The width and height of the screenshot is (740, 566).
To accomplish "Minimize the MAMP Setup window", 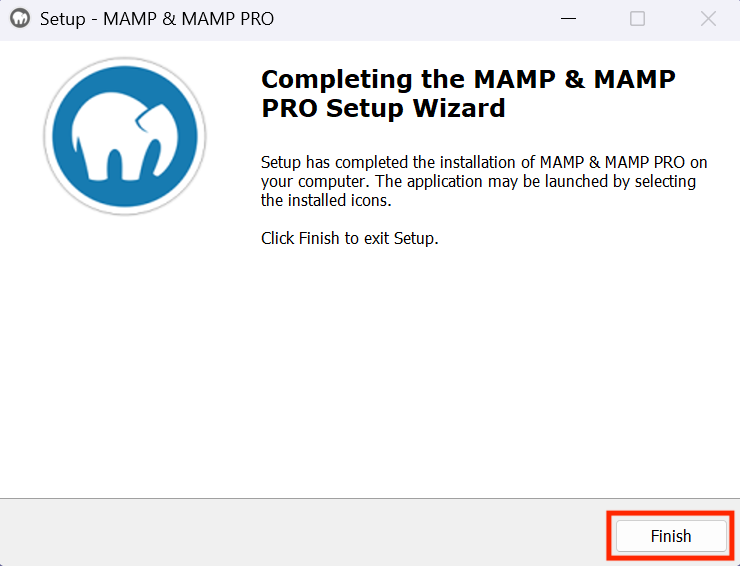I will click(568, 19).
